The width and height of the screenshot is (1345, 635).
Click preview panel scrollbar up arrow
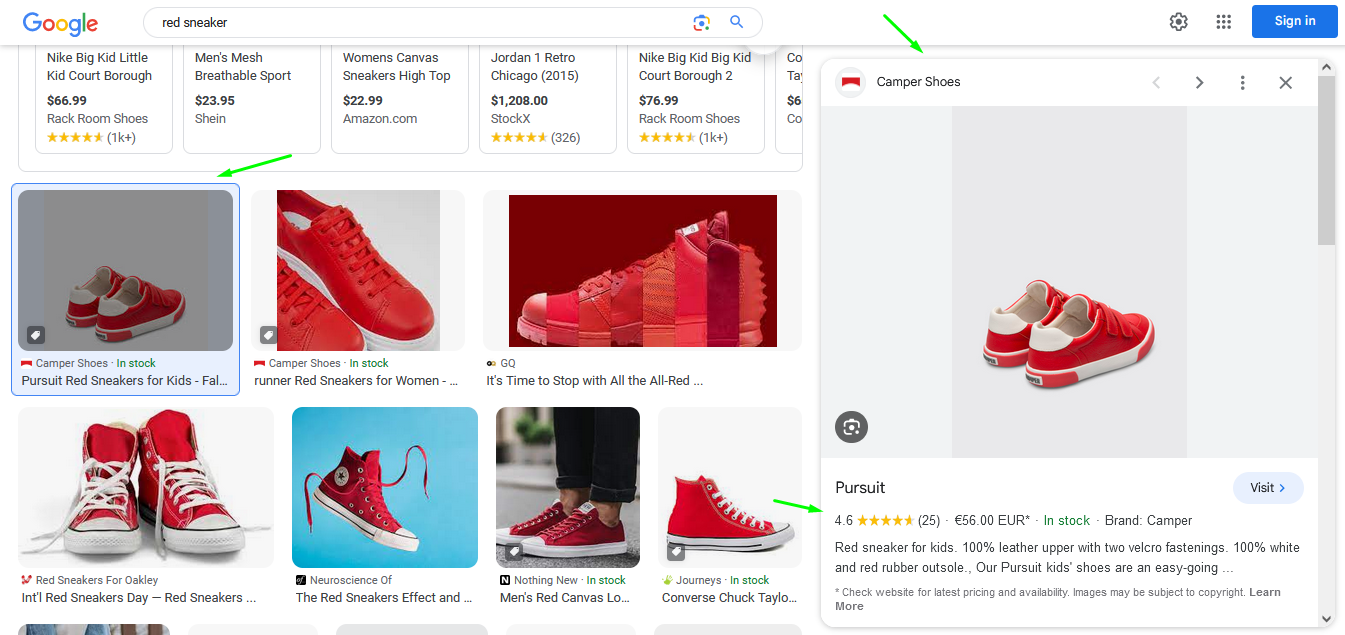point(1327,68)
